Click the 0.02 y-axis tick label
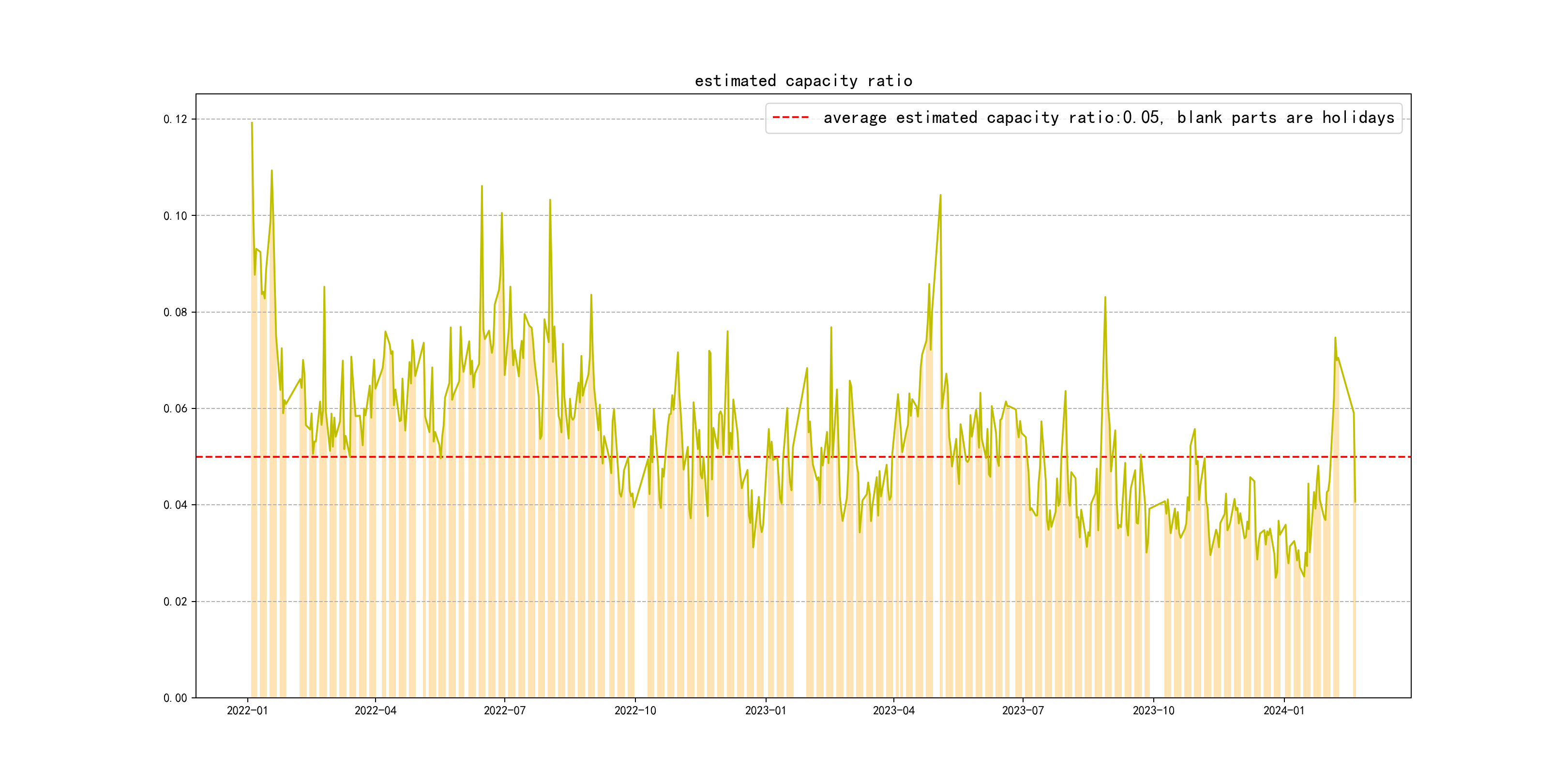1568x784 pixels. [x=175, y=602]
